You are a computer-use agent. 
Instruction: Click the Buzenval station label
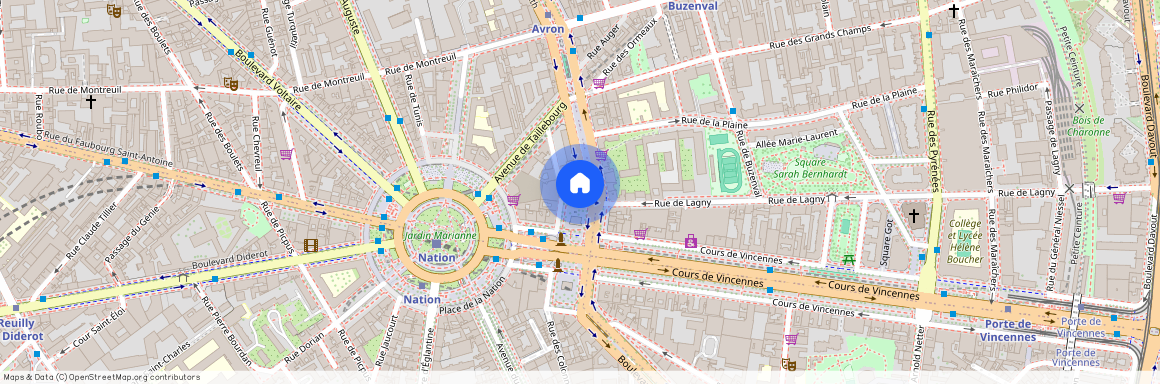[693, 6]
